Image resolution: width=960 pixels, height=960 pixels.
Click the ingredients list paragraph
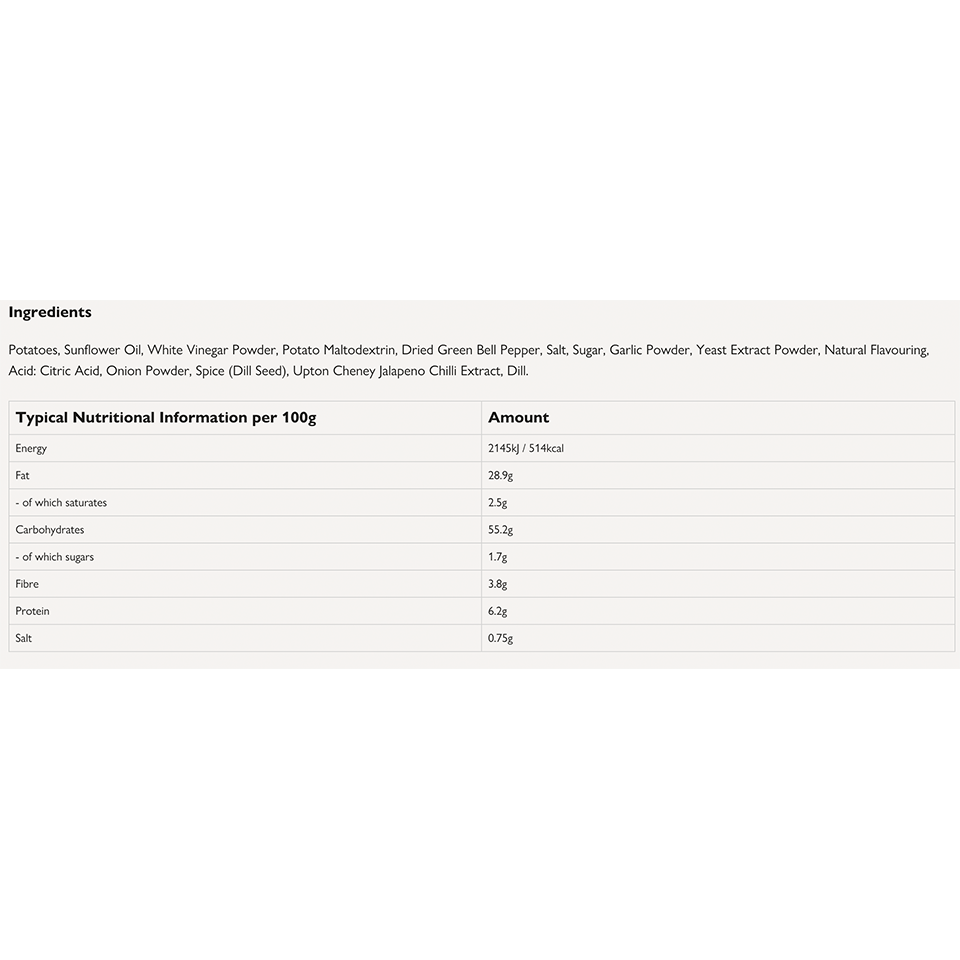click(x=468, y=360)
